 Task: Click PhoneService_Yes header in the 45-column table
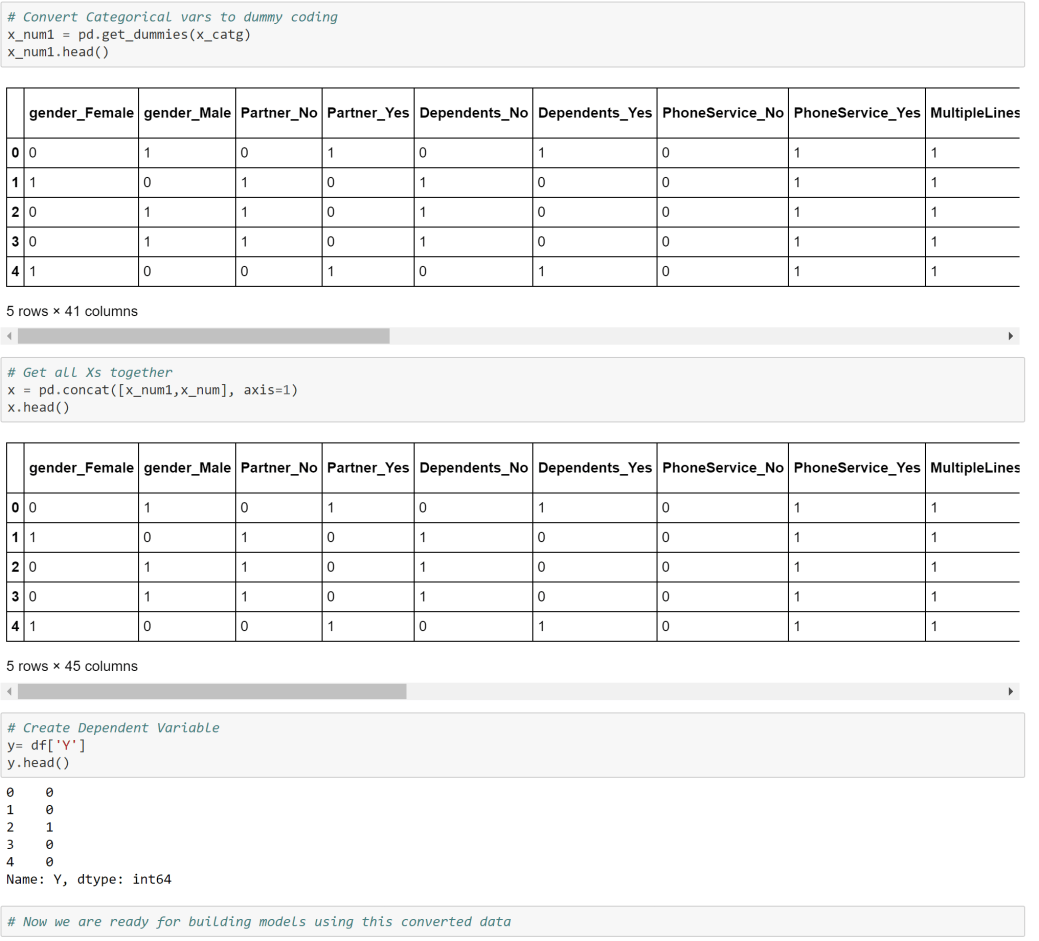point(857,468)
